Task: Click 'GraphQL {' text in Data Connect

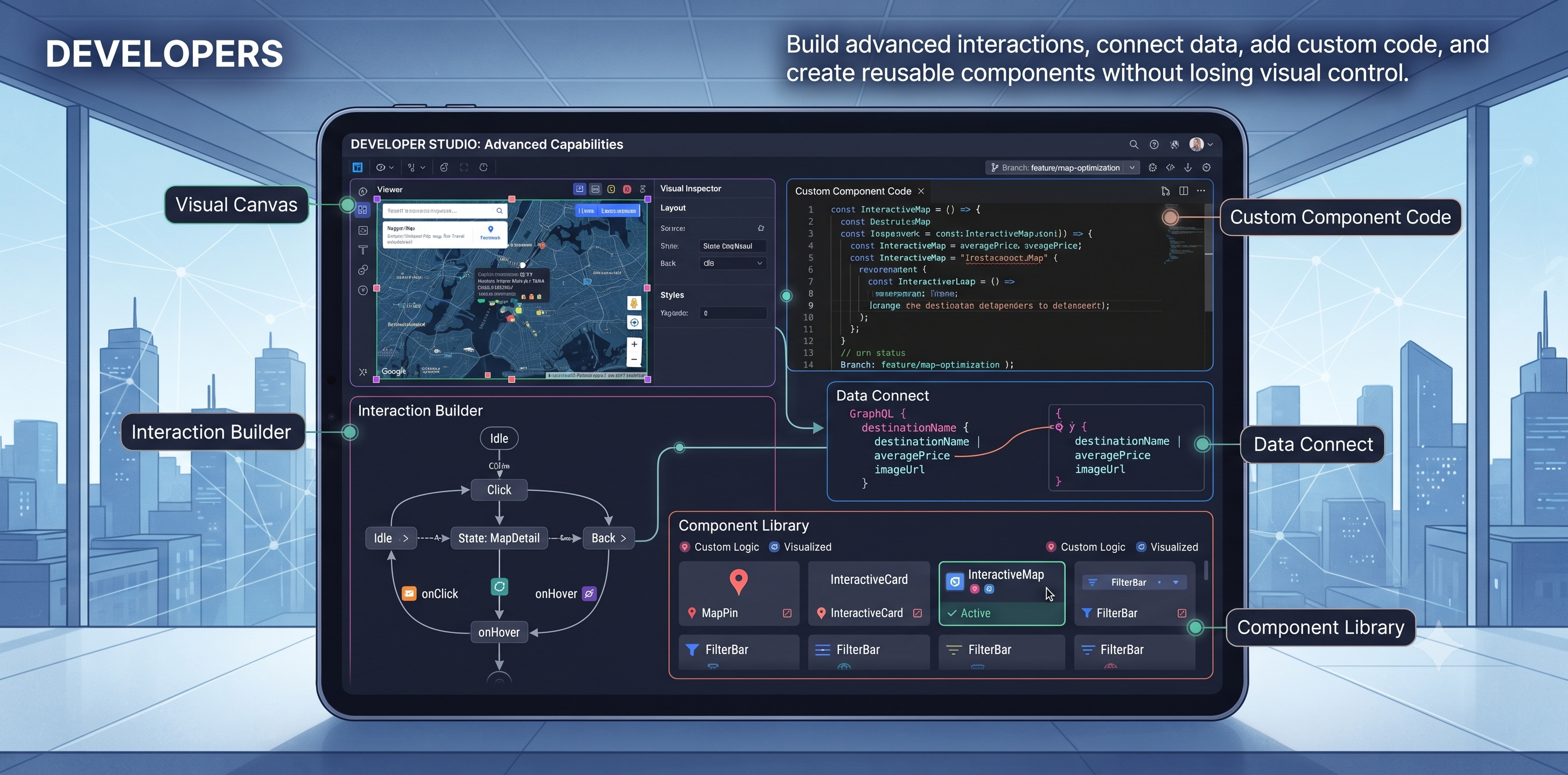Action: coord(877,414)
